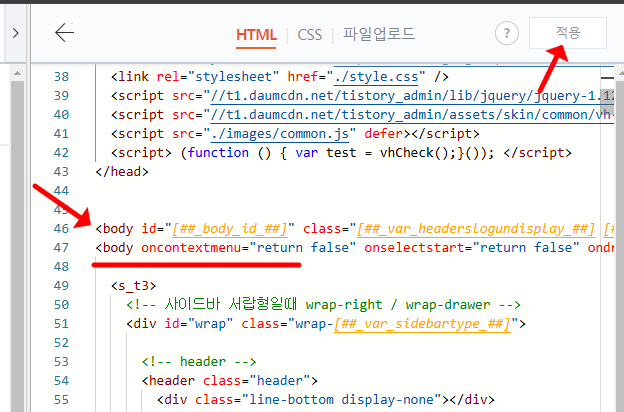Click [##_var_sidebartype_##] variable on line 51
Viewport: 624px width, 412px height.
click(x=422, y=324)
